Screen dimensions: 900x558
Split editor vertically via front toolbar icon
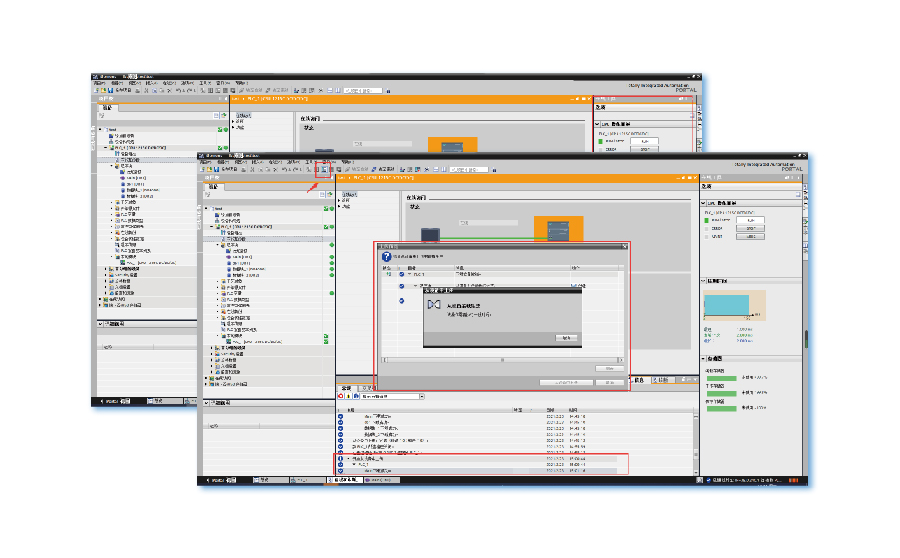444,170
